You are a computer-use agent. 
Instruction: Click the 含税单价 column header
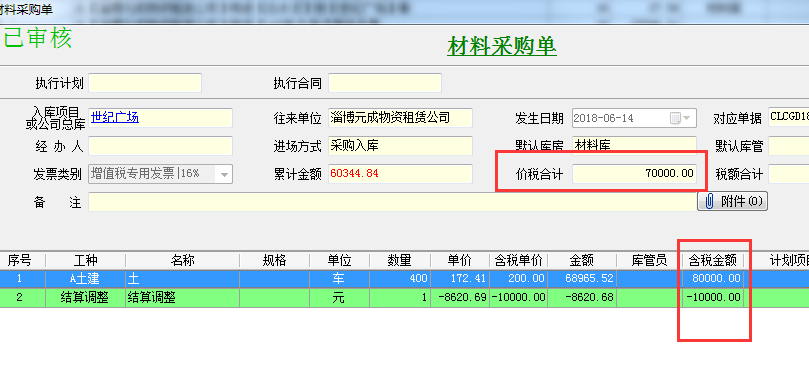coord(519,260)
